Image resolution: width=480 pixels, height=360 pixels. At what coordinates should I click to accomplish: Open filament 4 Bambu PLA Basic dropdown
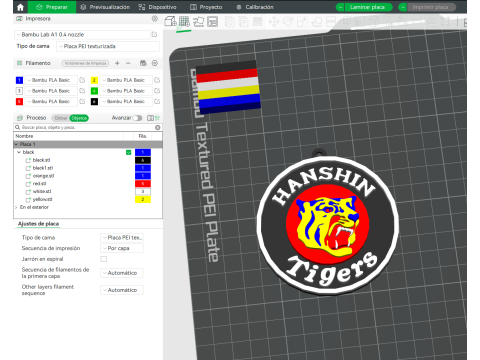click(126, 91)
